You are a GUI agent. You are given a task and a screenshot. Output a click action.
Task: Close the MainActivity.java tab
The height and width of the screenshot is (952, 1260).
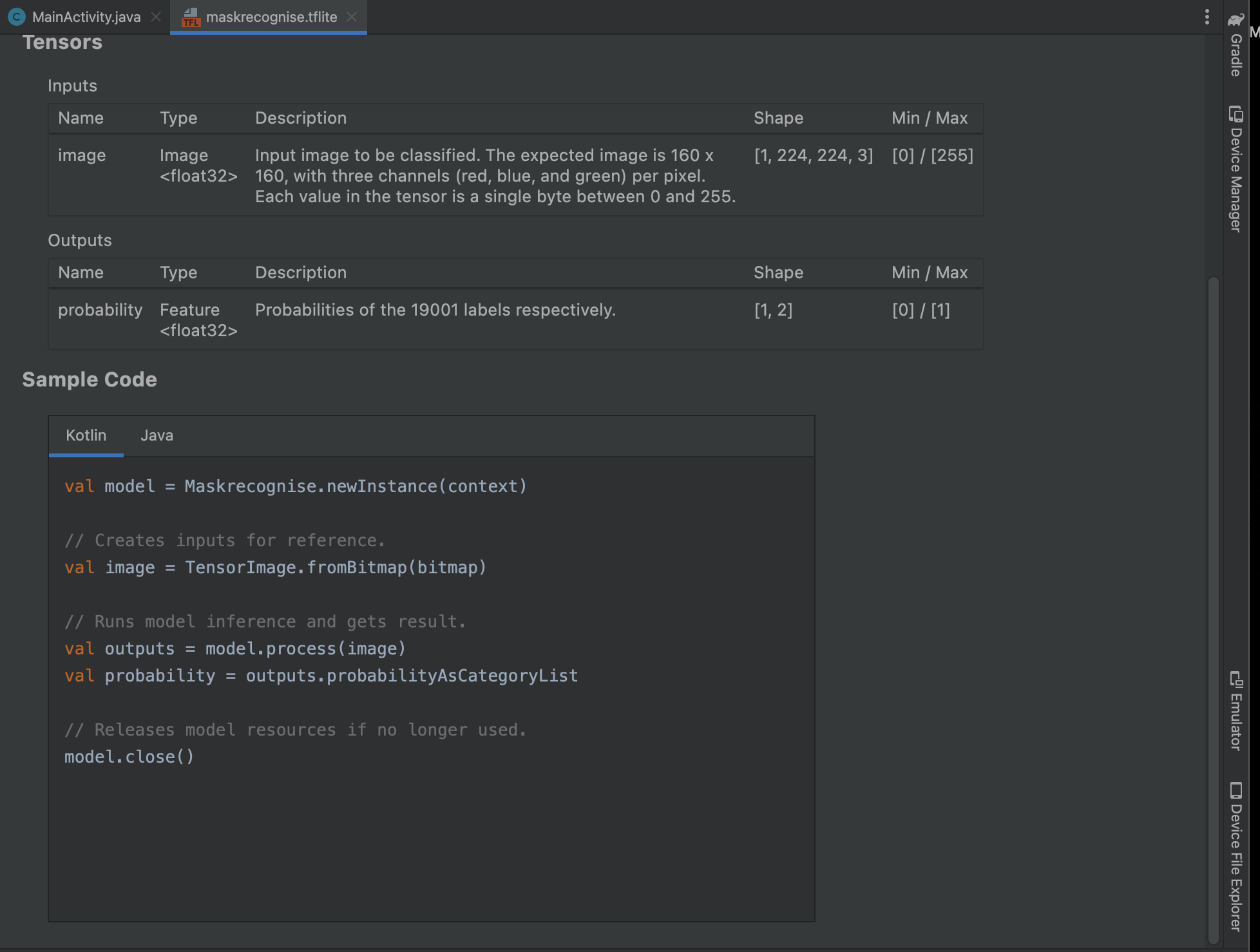(155, 17)
